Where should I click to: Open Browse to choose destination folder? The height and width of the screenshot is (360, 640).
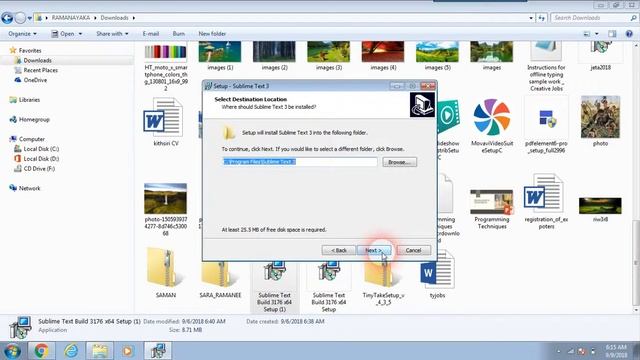400,162
